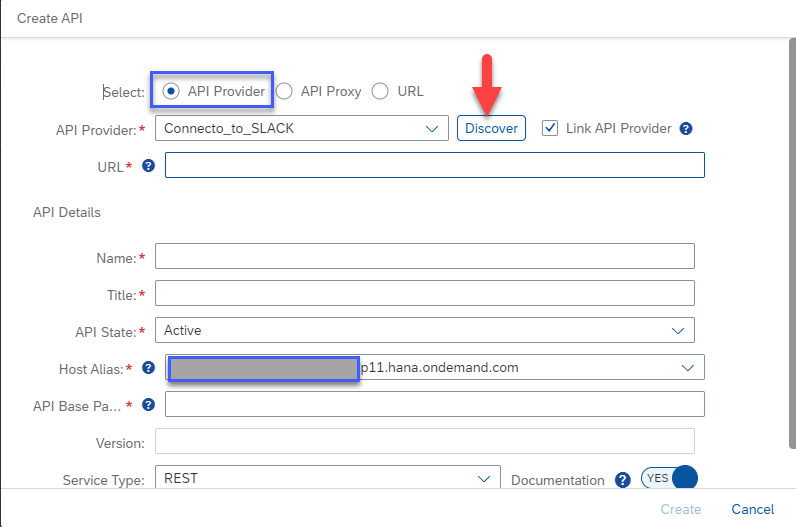
Task: Click the Documentation help icon
Action: 622,480
